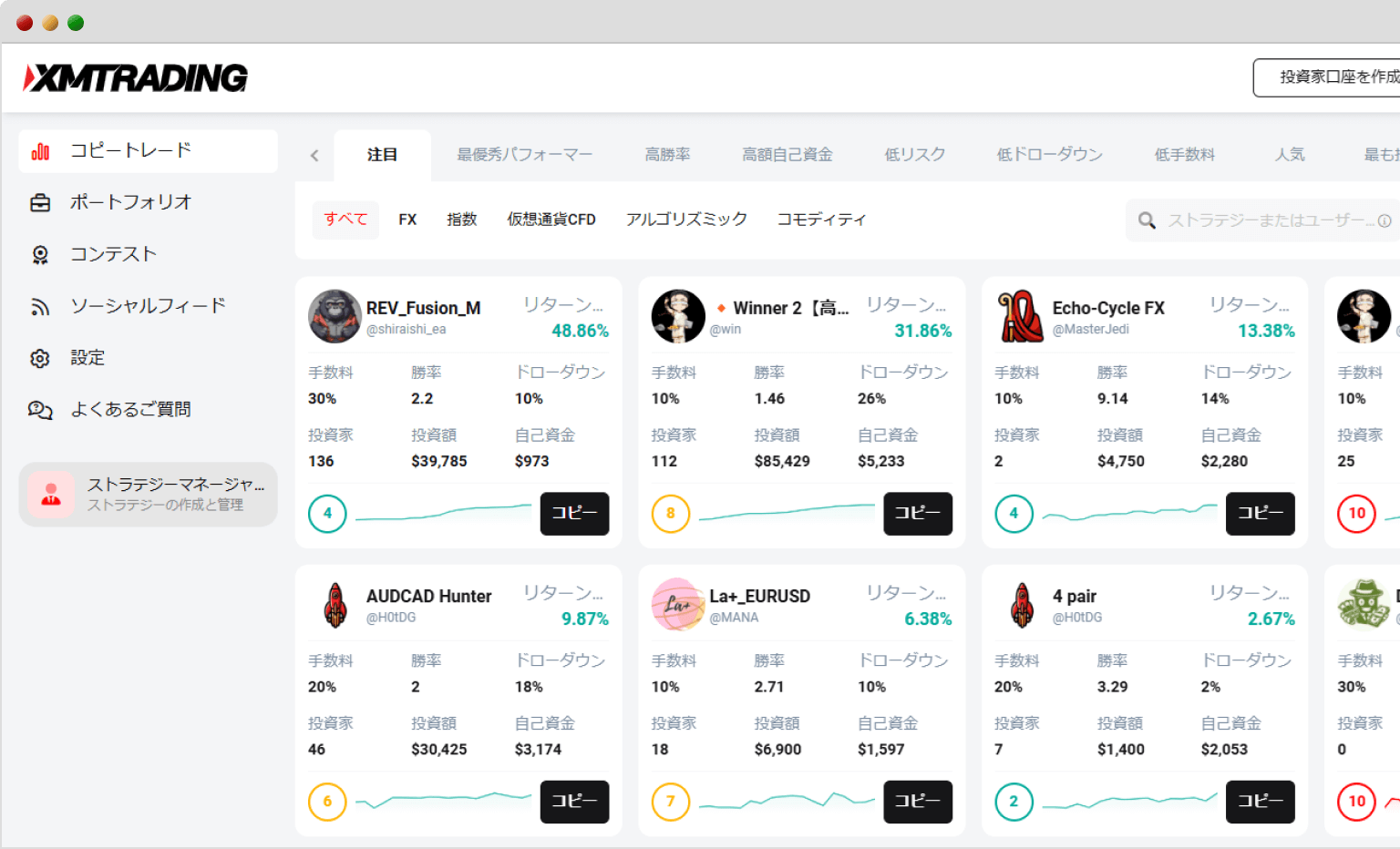Switch to the 低手数料 tab
The height and width of the screenshot is (849, 1400).
pyautogui.click(x=1184, y=156)
